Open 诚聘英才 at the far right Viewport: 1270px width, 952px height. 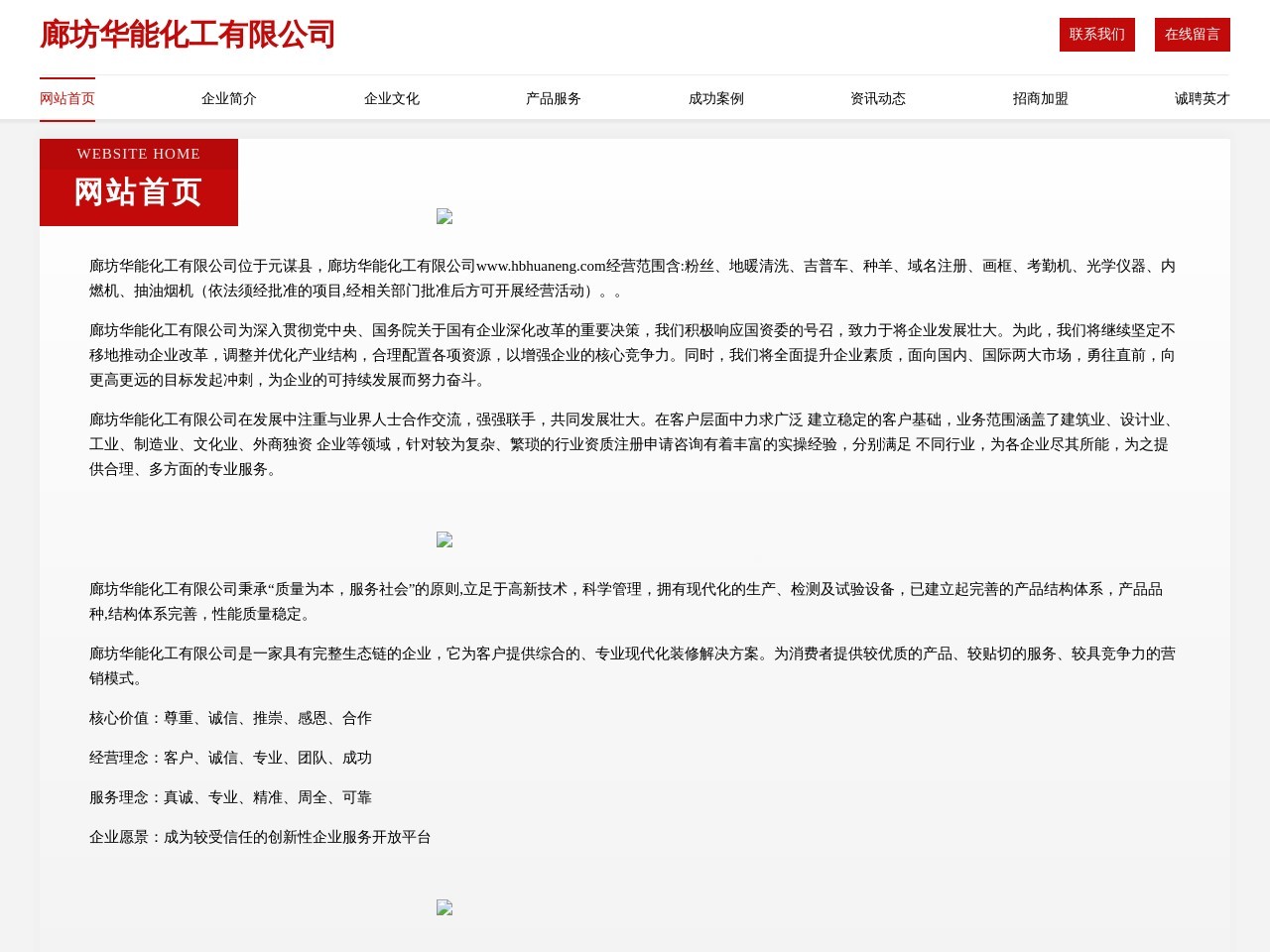tap(1201, 98)
